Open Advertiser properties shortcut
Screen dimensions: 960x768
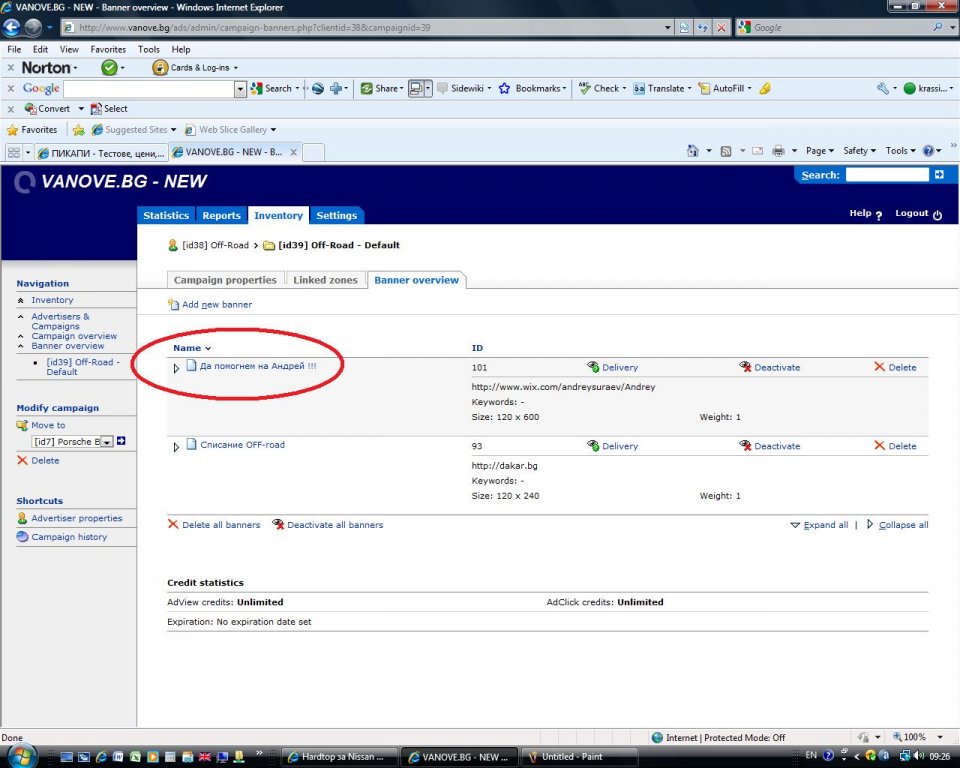pos(76,518)
